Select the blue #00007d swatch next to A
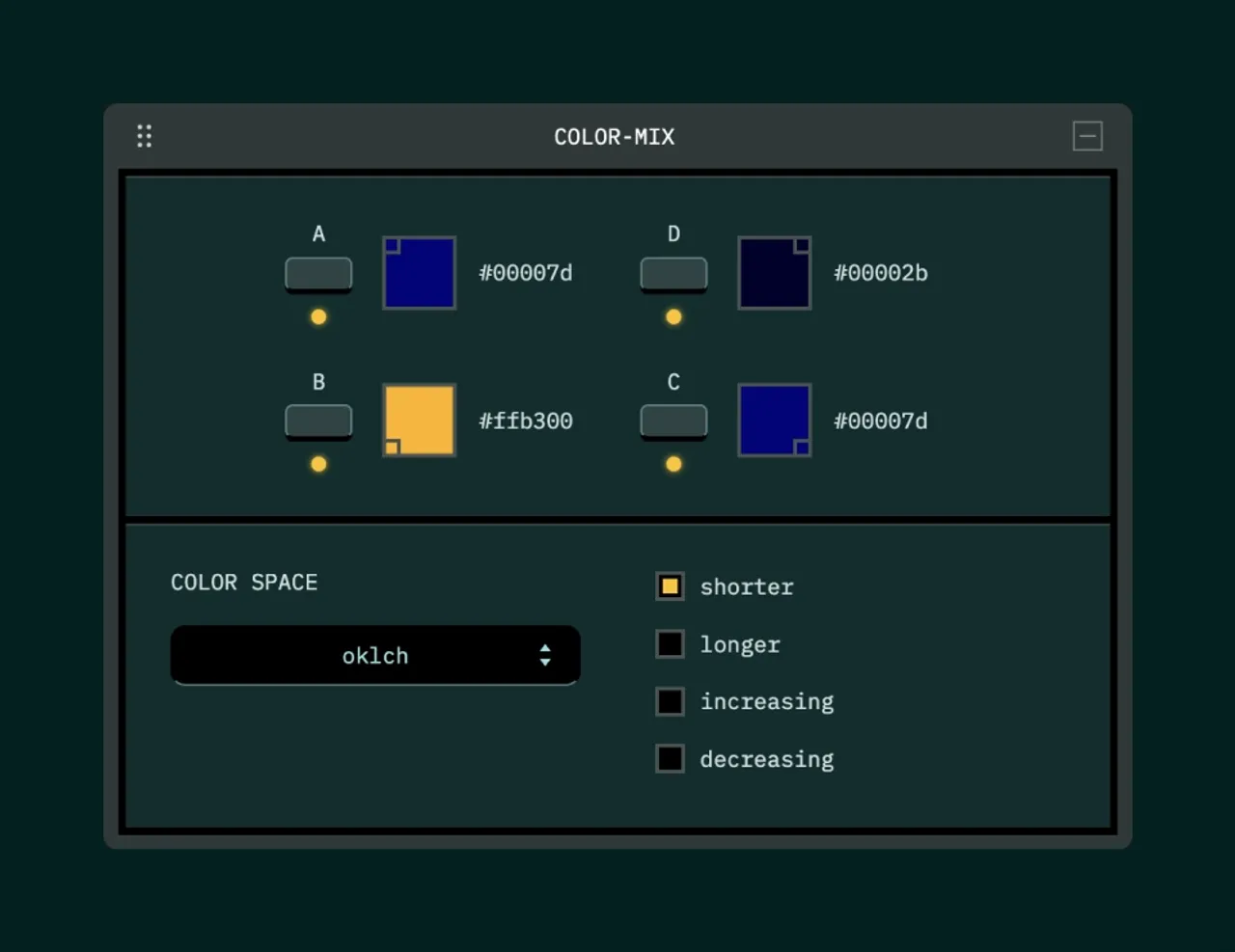The height and width of the screenshot is (952, 1235). pos(419,274)
